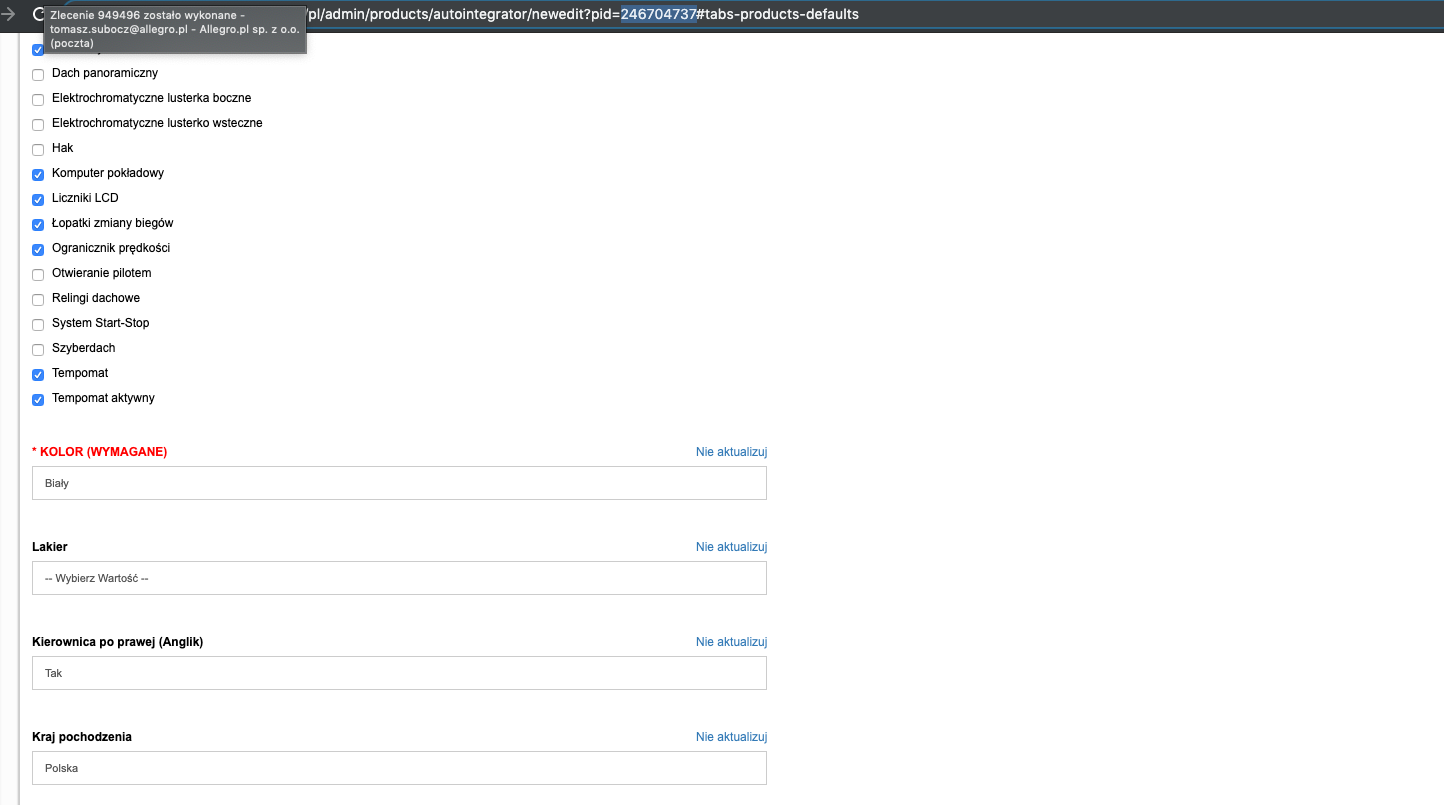Viewport: 1444px width, 805px height.
Task: Uncheck Łopatki zmiany biegów
Action: (x=38, y=225)
